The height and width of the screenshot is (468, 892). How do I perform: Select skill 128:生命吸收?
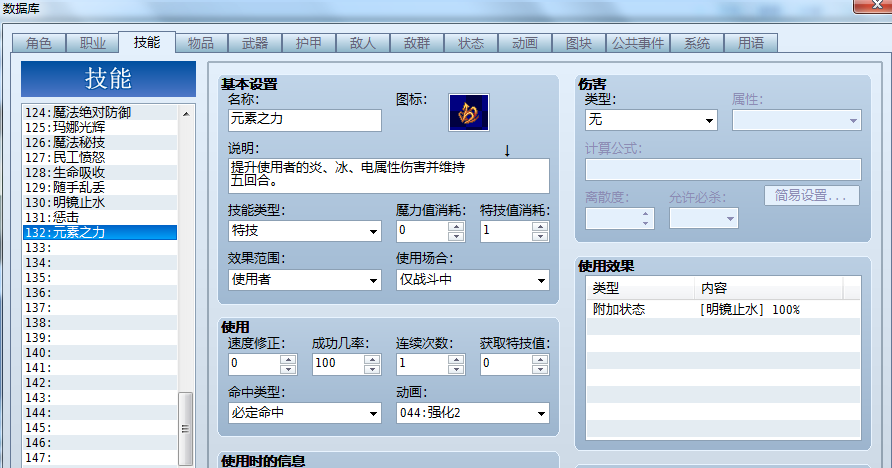click(100, 172)
